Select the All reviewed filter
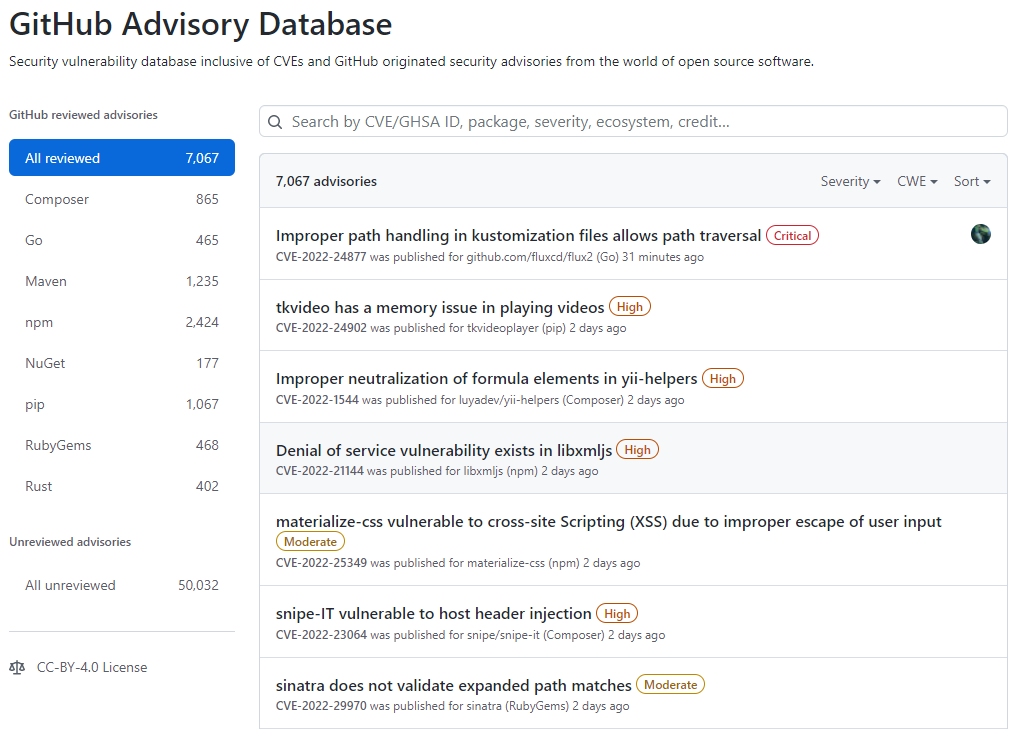 pyautogui.click(x=122, y=158)
